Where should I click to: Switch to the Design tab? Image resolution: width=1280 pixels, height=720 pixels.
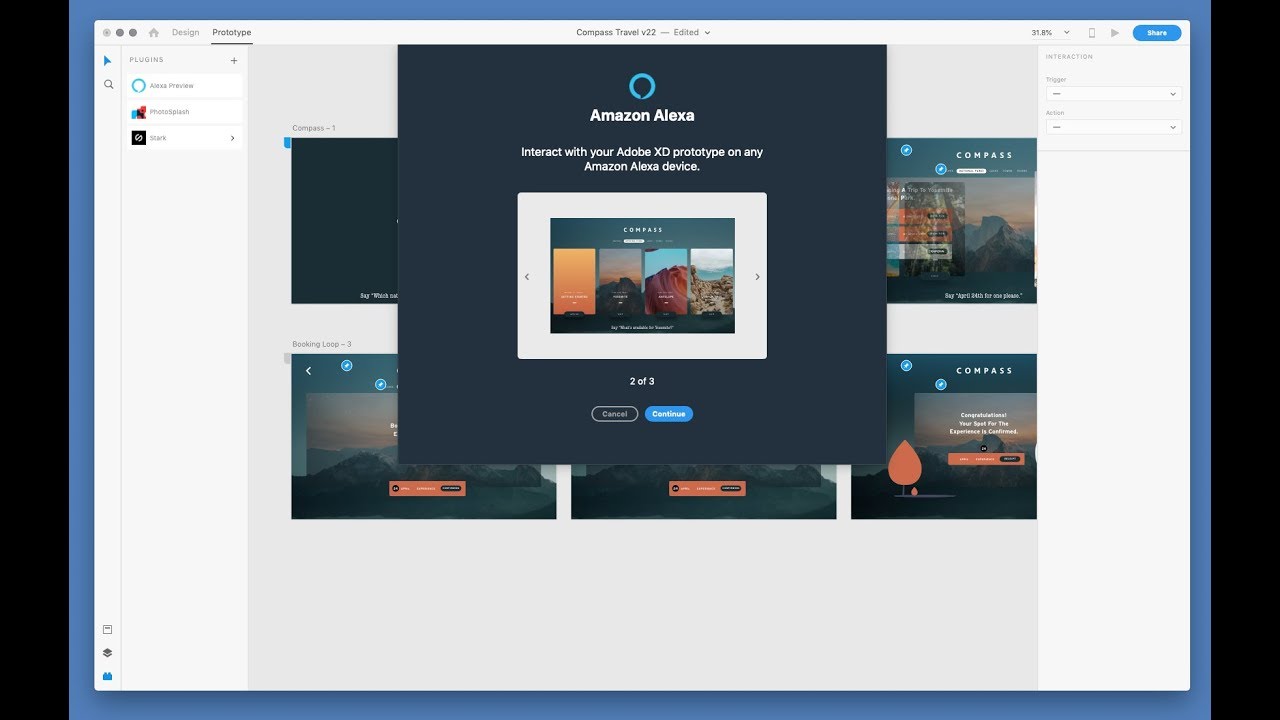coord(185,32)
